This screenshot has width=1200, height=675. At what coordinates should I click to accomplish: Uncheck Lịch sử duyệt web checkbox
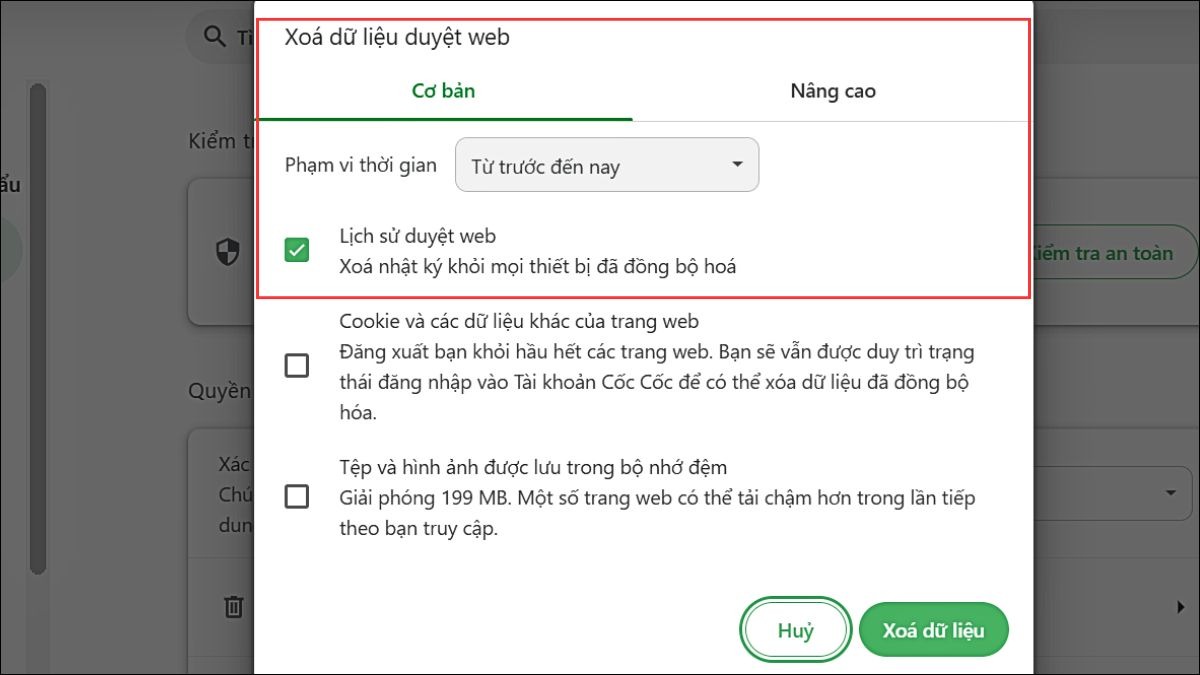297,250
